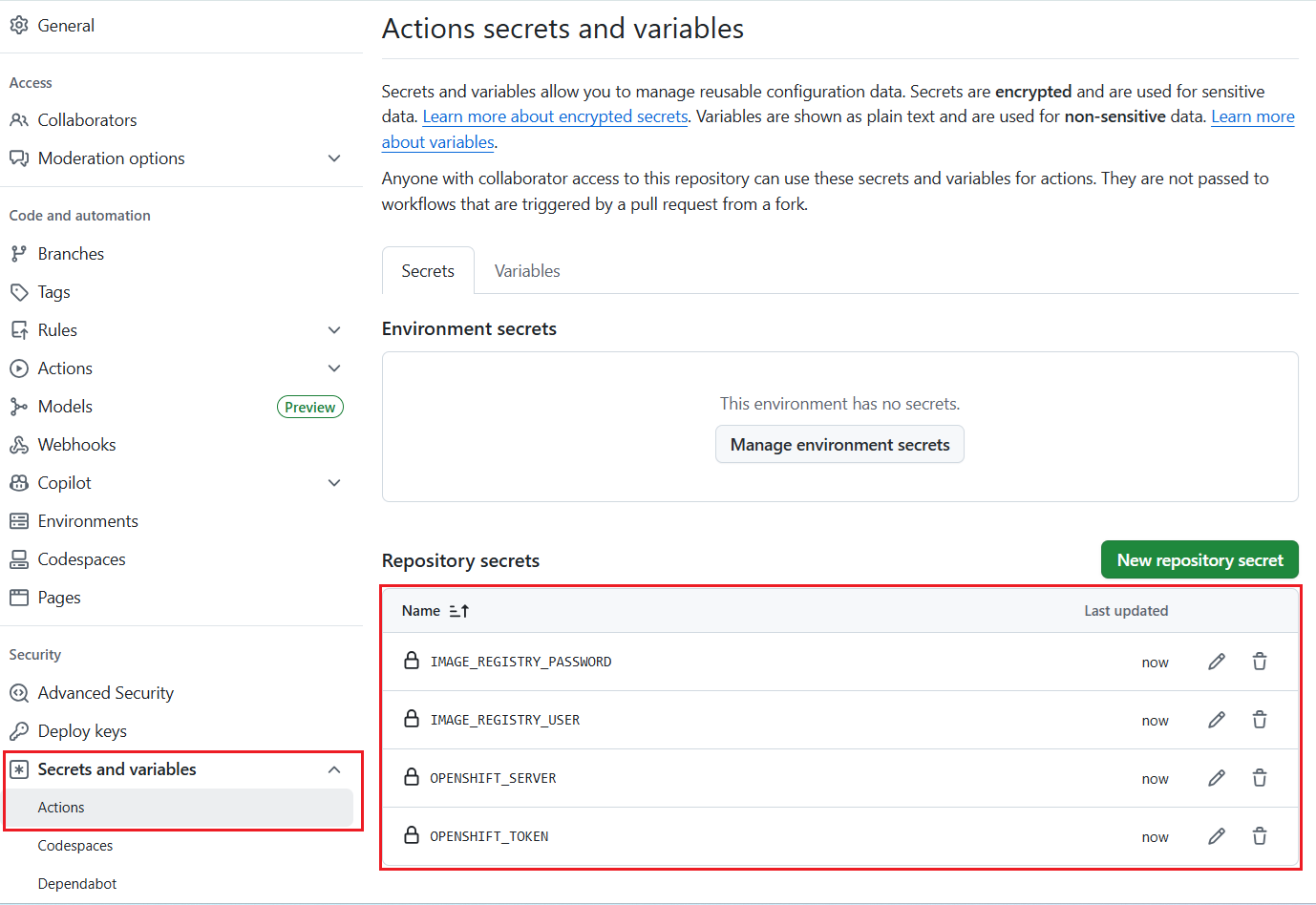The width and height of the screenshot is (1316, 905).
Task: Click New repository secret button
Action: 1199,560
